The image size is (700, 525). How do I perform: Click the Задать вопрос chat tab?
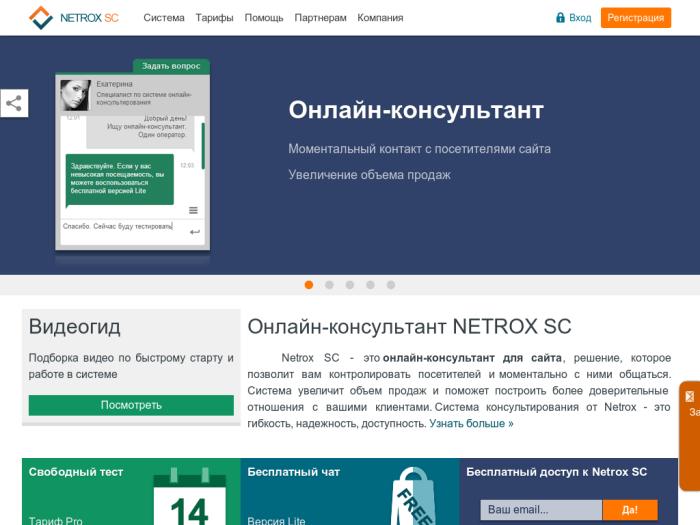tap(171, 66)
